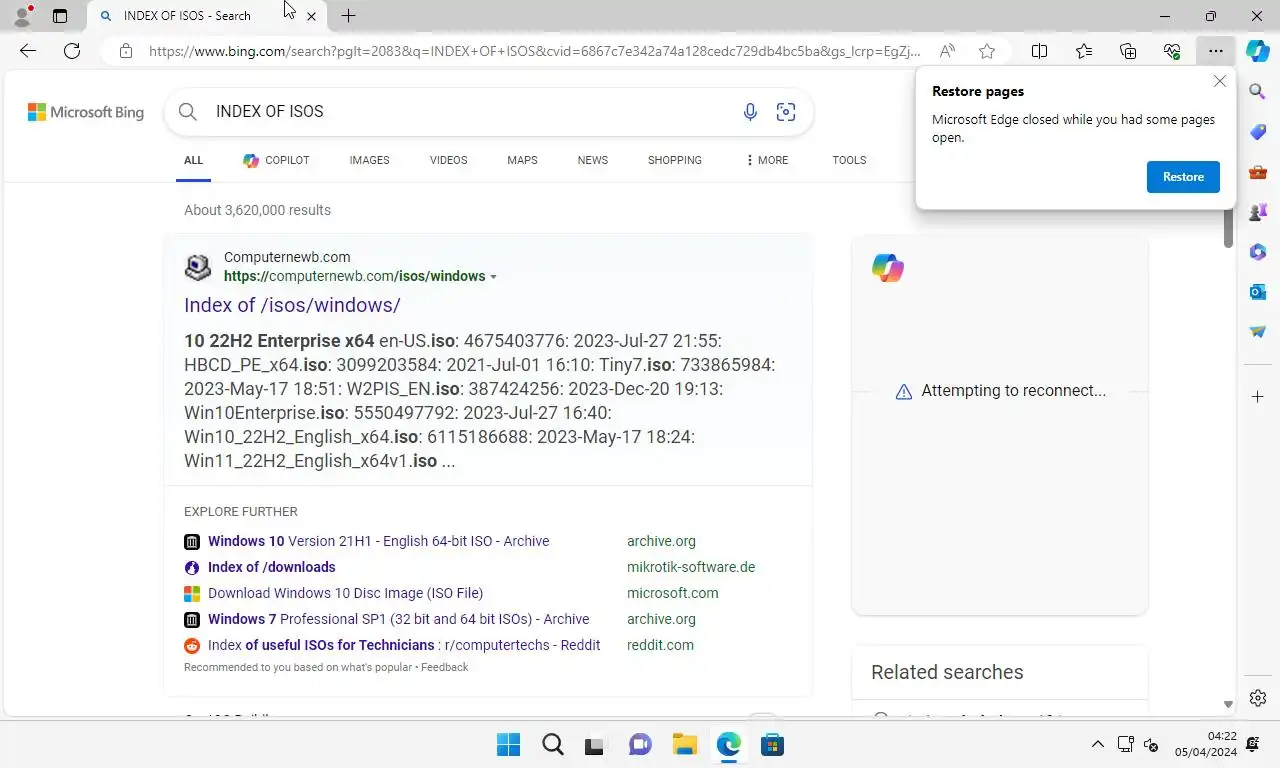The width and height of the screenshot is (1280, 768).
Task: Click the Bing search magnifier icon
Action: click(x=188, y=112)
